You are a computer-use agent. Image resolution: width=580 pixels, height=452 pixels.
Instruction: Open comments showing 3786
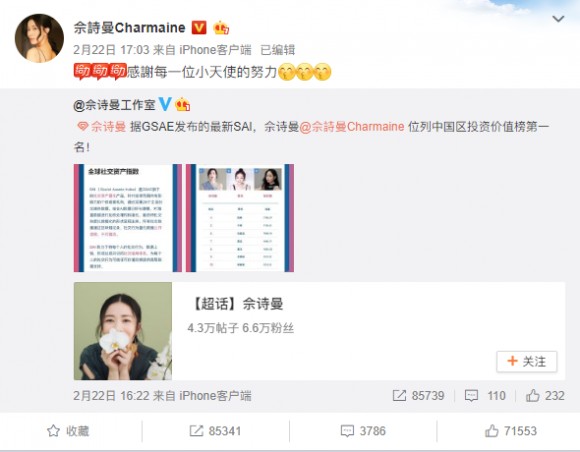[363, 431]
